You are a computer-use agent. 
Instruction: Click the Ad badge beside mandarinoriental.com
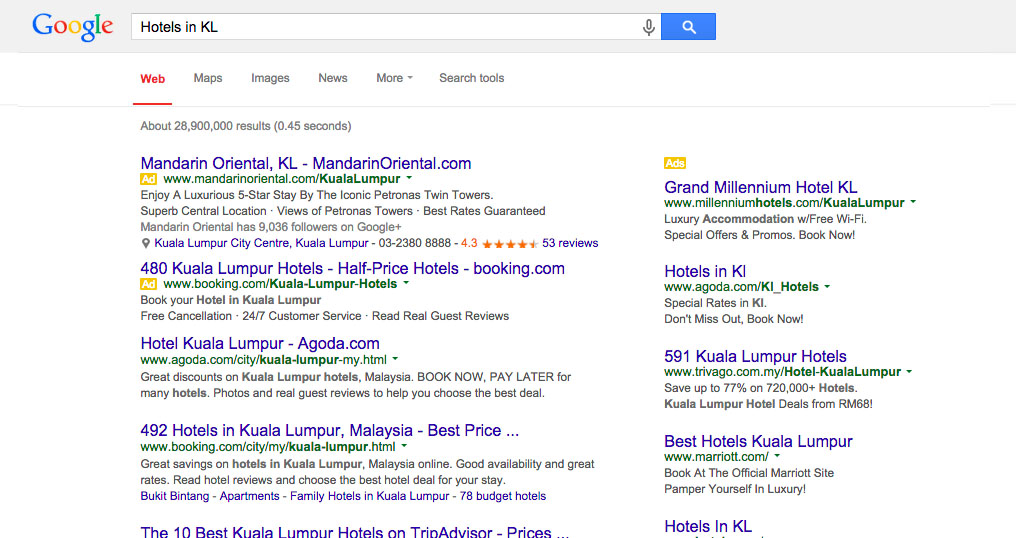[x=148, y=179]
